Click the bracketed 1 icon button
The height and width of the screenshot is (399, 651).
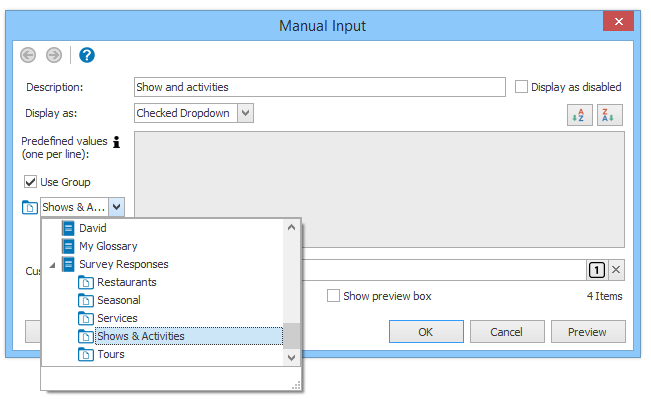click(597, 270)
